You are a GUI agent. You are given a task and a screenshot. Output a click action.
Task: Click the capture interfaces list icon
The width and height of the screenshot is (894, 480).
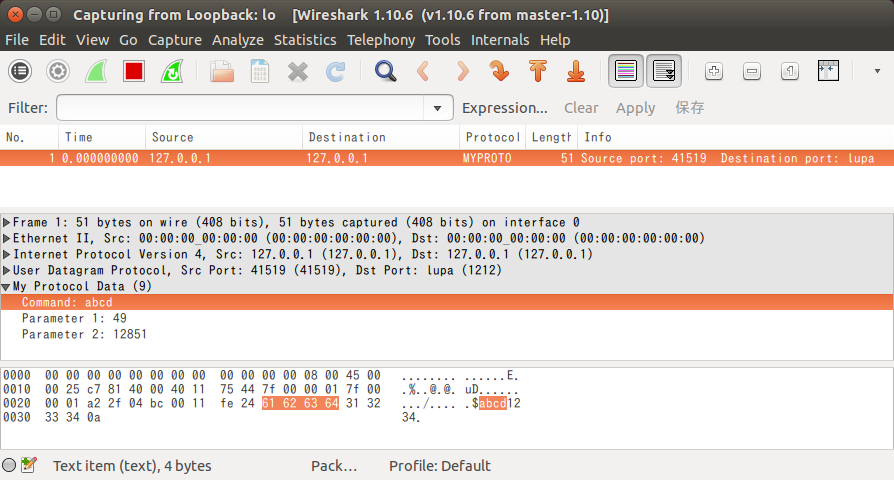[20, 71]
